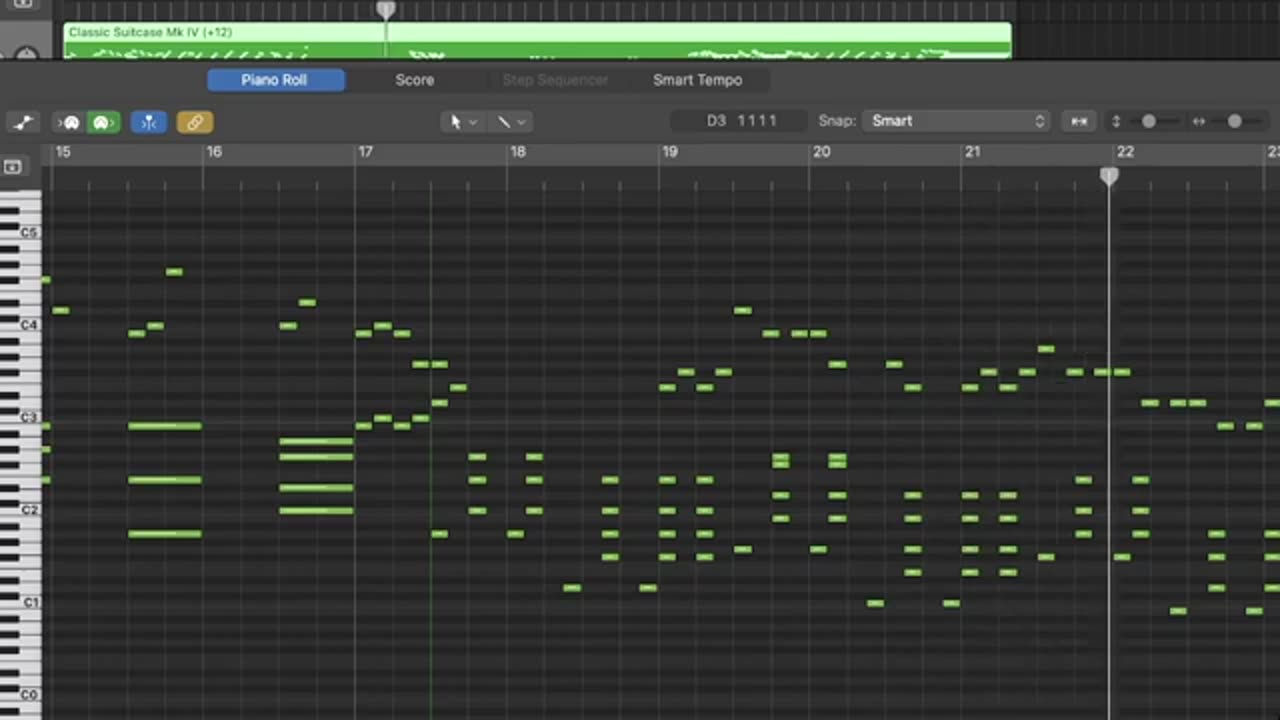This screenshot has width=1280, height=720.
Task: Click the vertical zoom arrows icon
Action: tap(1116, 121)
